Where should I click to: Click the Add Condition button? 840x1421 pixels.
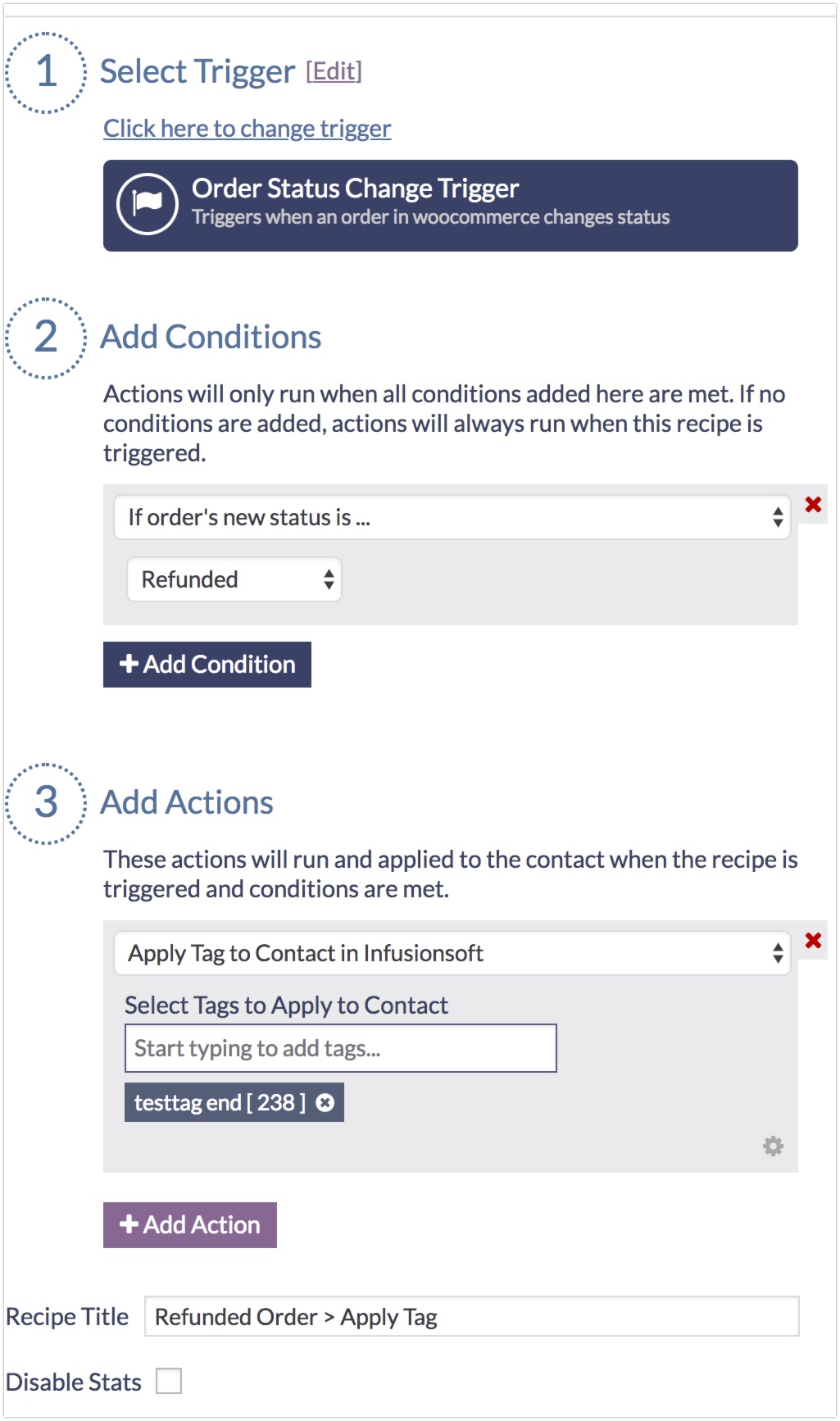point(207,665)
